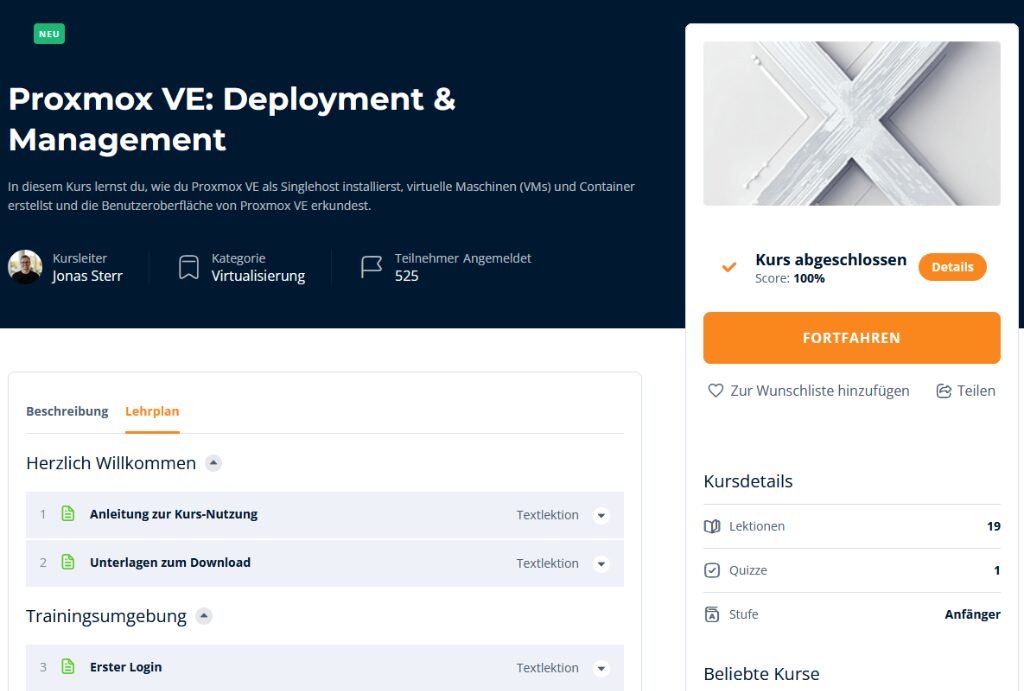Click the orange course-completed checkmark icon
The height and width of the screenshot is (691, 1024).
coord(729,266)
